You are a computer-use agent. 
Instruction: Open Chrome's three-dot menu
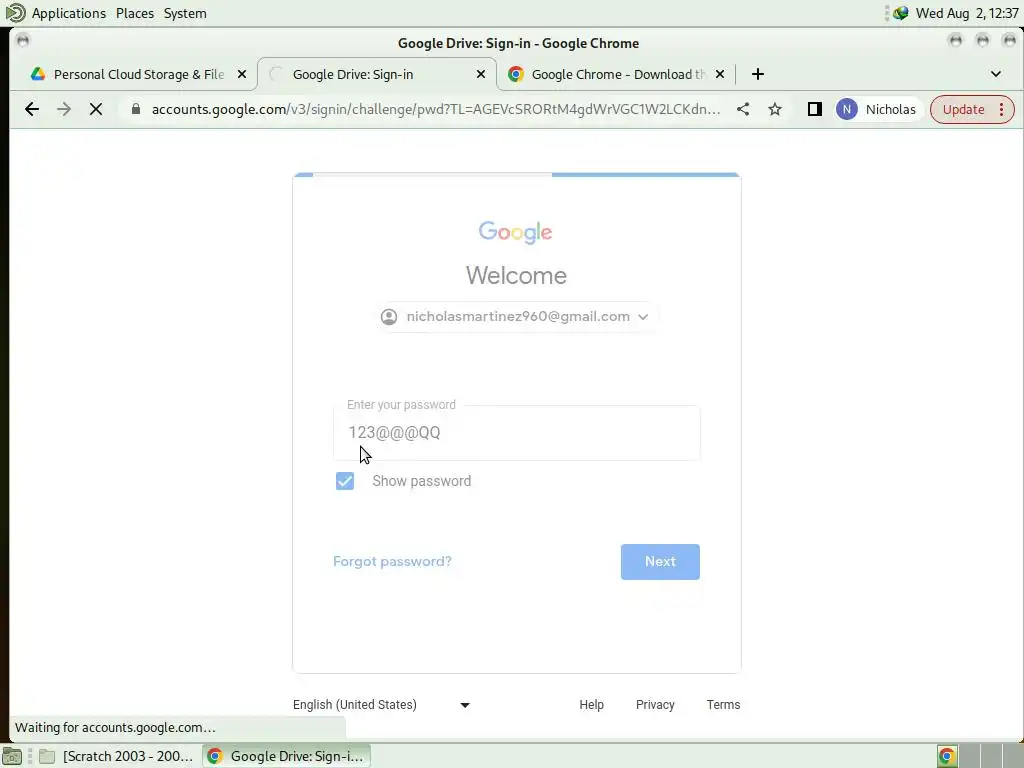[1001, 109]
